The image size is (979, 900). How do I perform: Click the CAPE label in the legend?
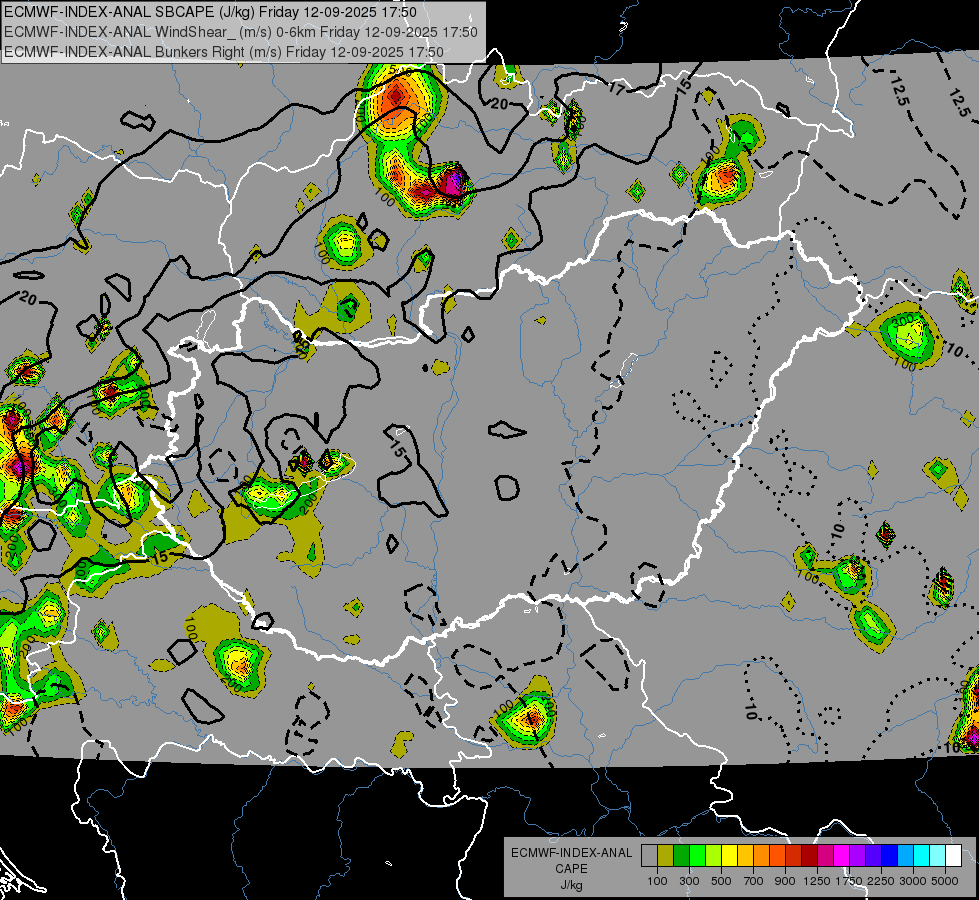click(x=571, y=869)
